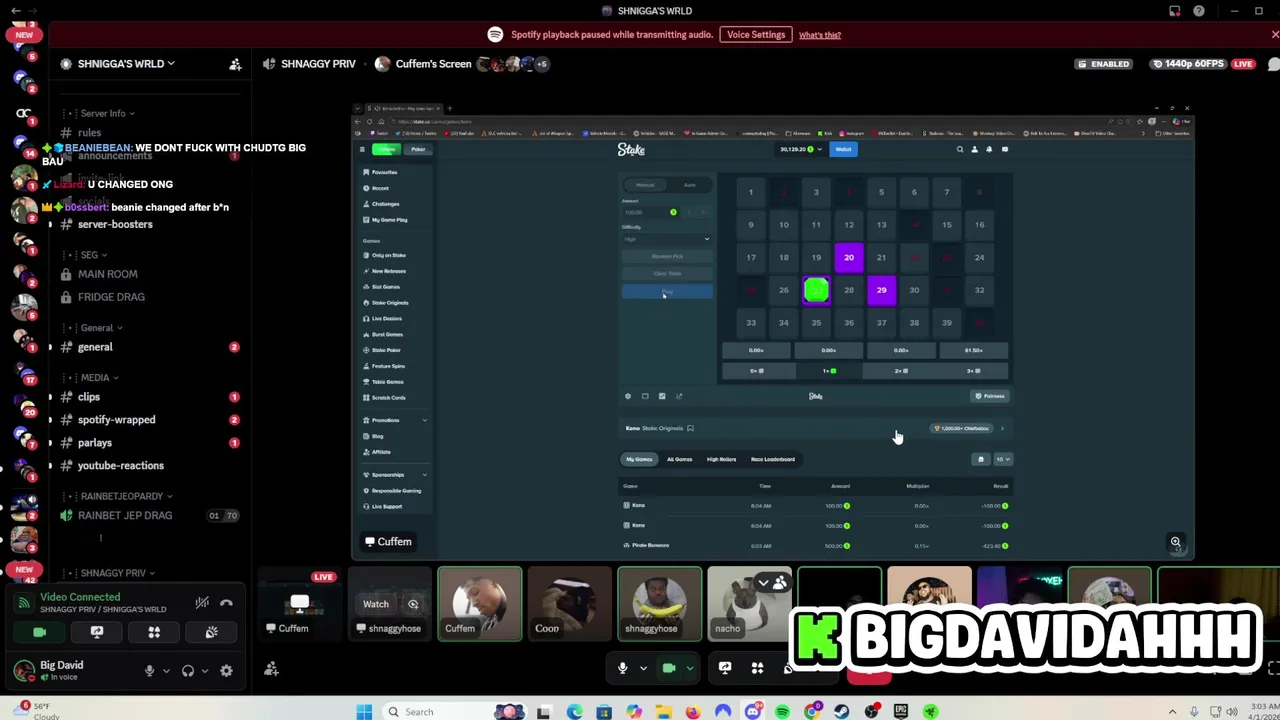
Task: Open Discord user settings gear
Action: pyautogui.click(x=226, y=671)
